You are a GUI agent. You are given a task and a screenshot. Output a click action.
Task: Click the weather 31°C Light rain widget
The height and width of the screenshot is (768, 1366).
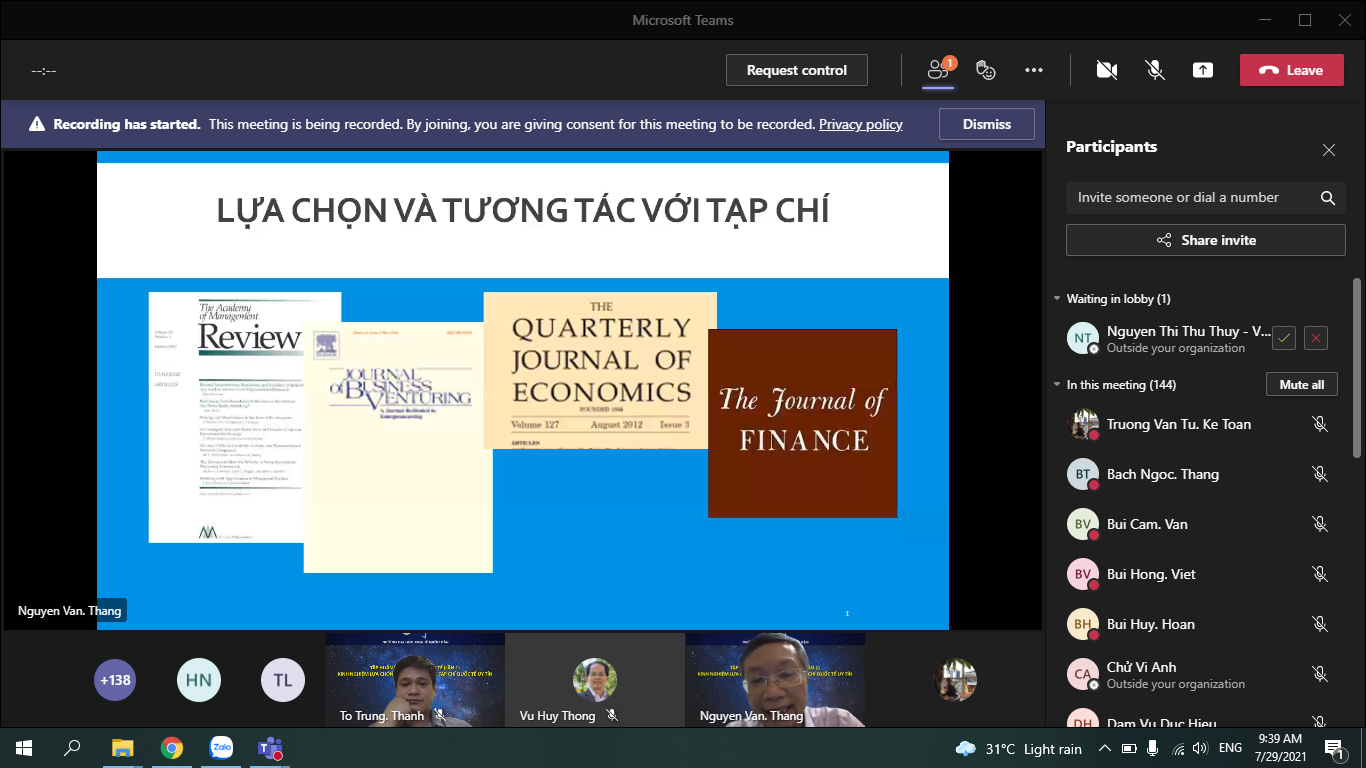pyautogui.click(x=1019, y=749)
